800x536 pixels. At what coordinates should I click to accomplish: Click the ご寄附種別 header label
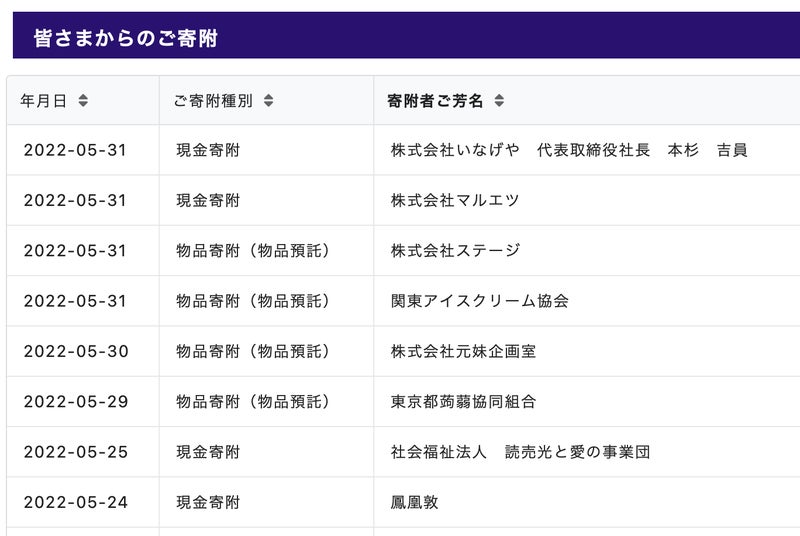pyautogui.click(x=213, y=101)
